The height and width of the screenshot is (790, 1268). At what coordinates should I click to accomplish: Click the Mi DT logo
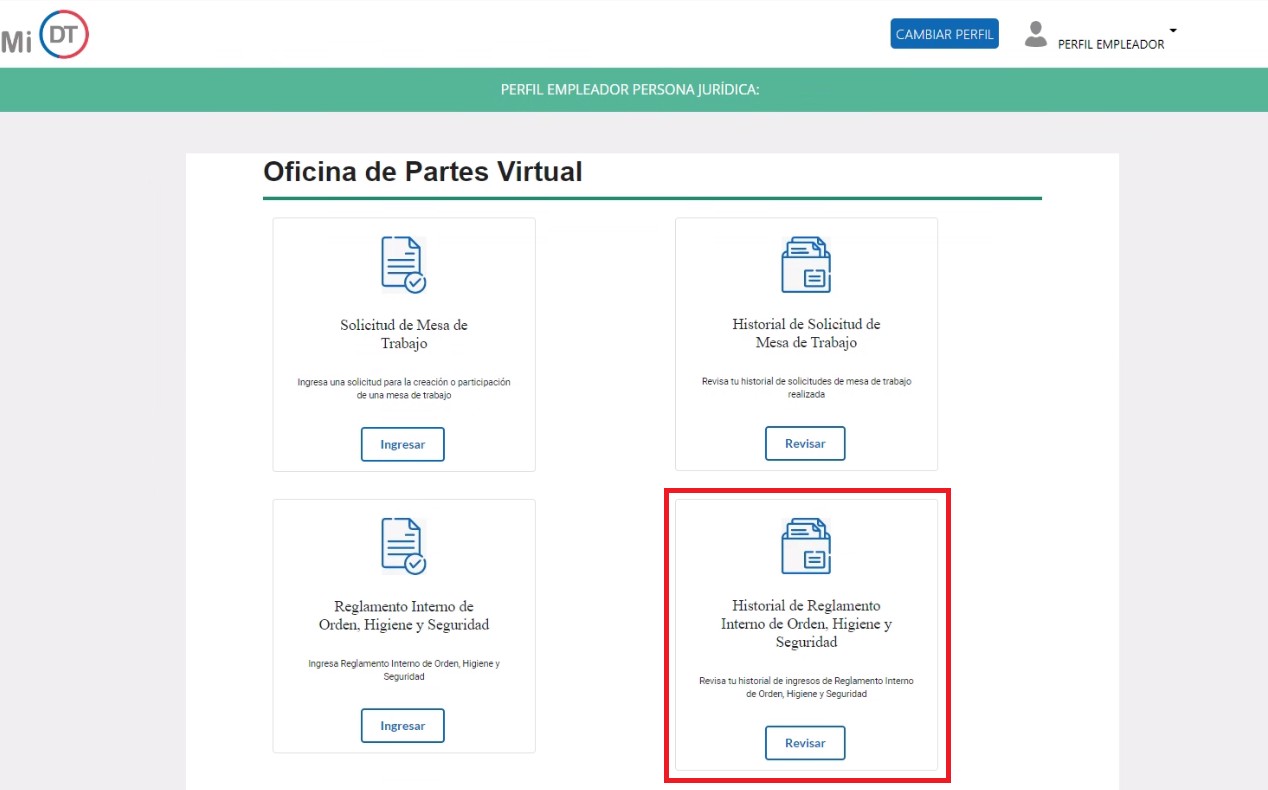45,34
